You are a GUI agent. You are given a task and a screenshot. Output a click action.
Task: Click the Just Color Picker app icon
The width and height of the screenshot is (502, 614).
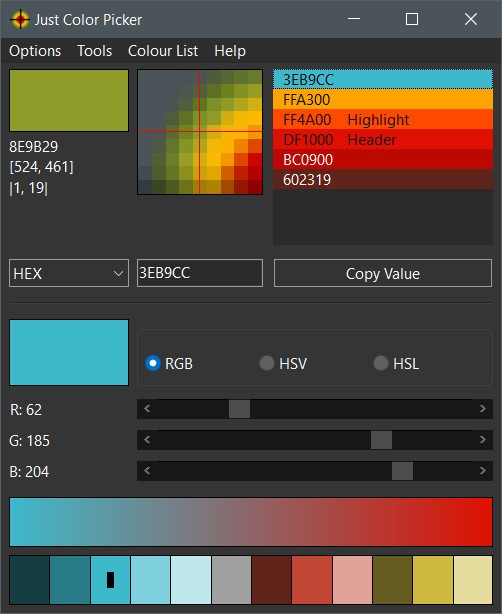[20, 19]
